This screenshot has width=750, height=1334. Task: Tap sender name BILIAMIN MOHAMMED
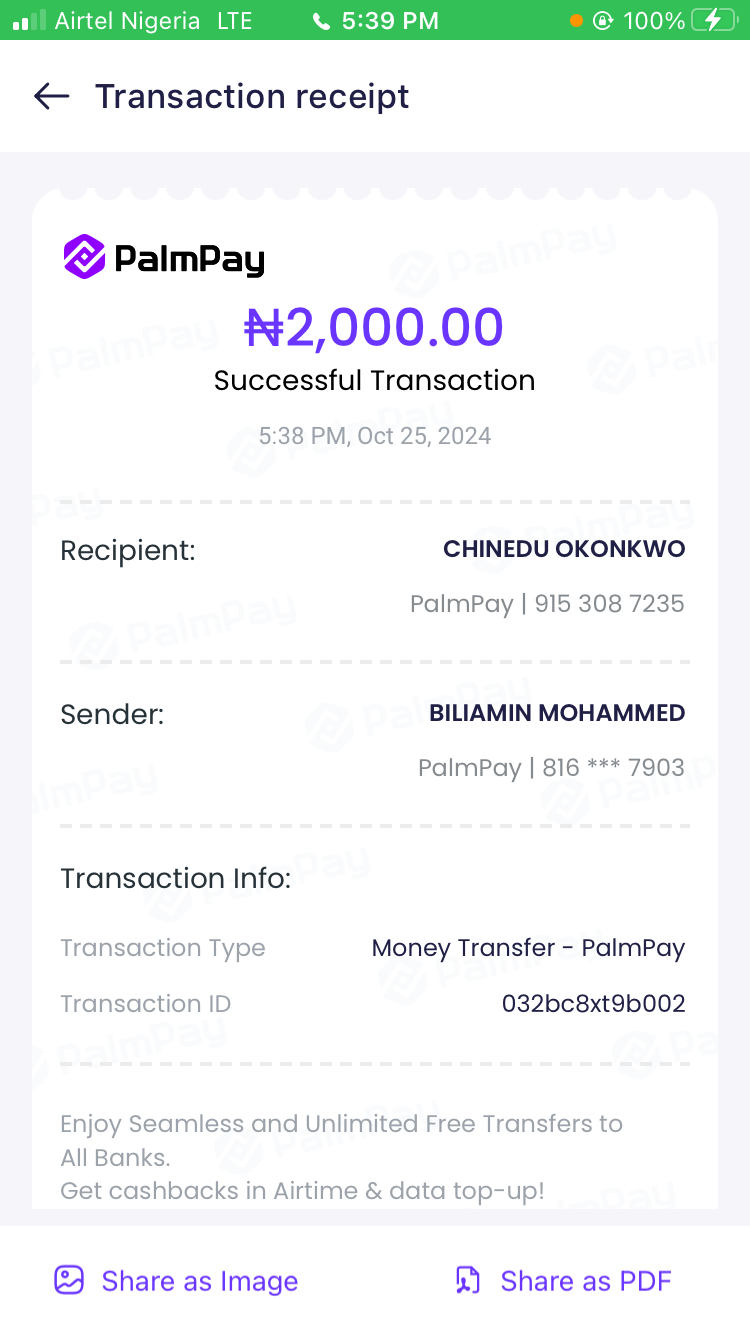557,713
